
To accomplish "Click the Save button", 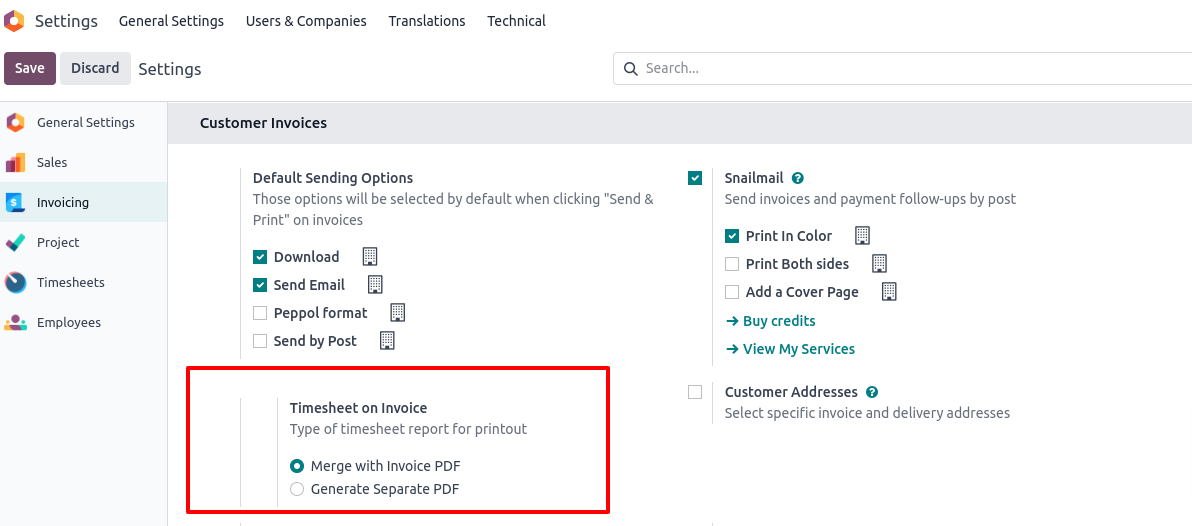I will pyautogui.click(x=30, y=68).
